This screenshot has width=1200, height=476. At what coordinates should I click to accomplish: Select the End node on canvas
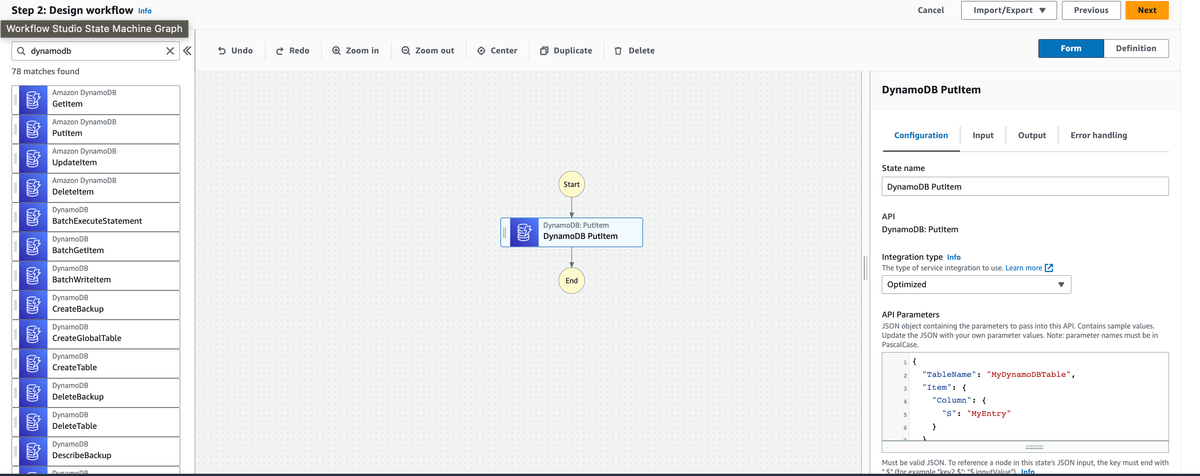click(x=571, y=281)
